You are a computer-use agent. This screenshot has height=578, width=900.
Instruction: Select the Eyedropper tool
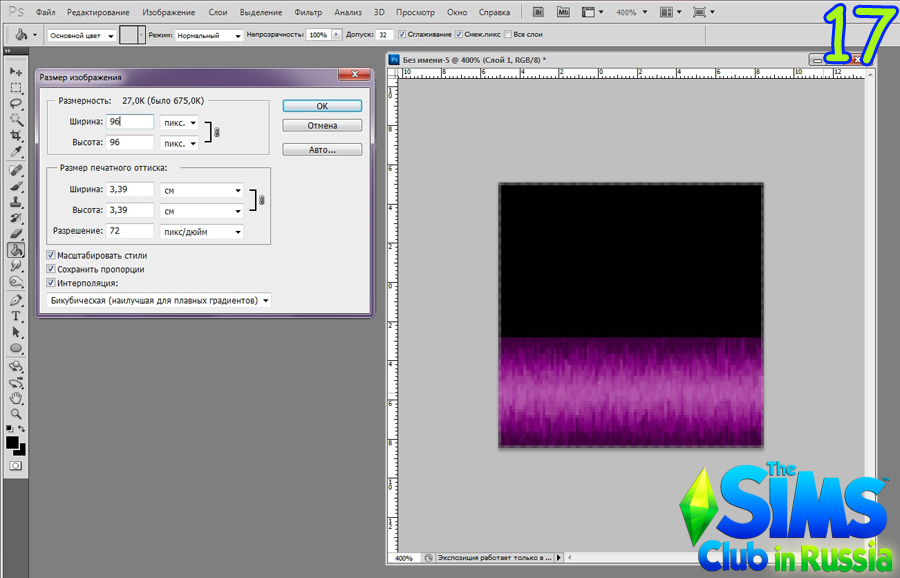point(16,152)
